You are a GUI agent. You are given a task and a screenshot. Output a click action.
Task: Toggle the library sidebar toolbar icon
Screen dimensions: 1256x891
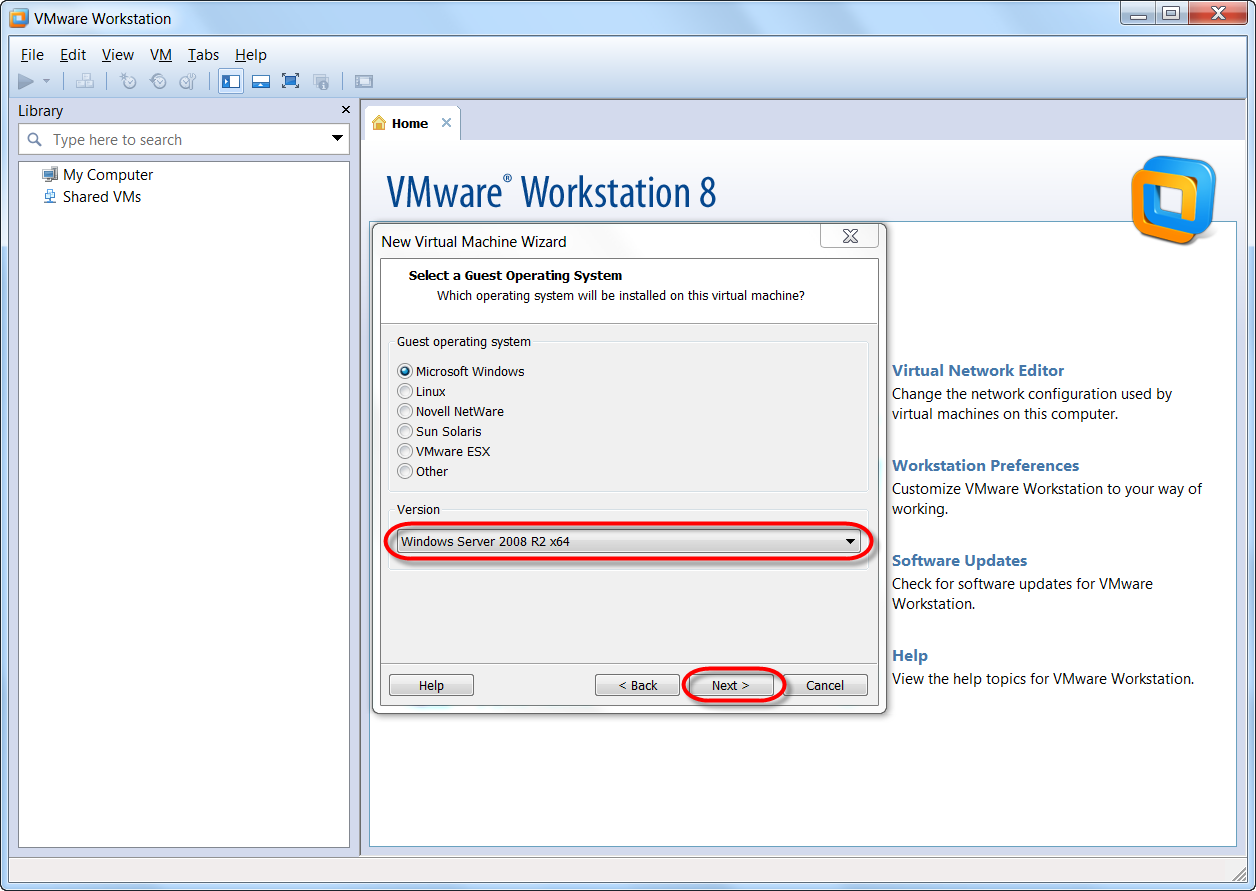[231, 82]
